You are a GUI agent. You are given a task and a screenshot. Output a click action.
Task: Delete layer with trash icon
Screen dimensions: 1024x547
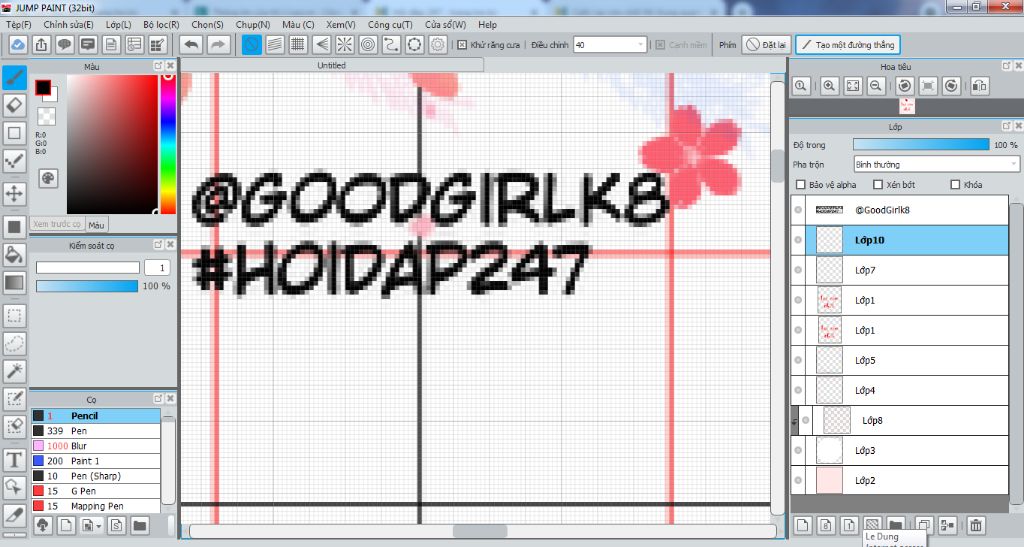pyautogui.click(x=976, y=525)
